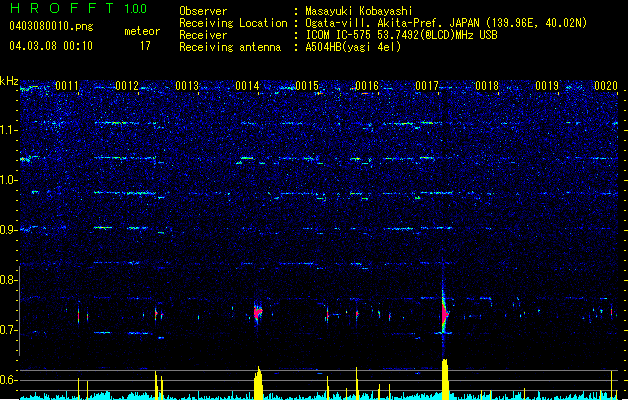Click the 'meteor' count label
This screenshot has width=629, height=400.
[x=142, y=31]
